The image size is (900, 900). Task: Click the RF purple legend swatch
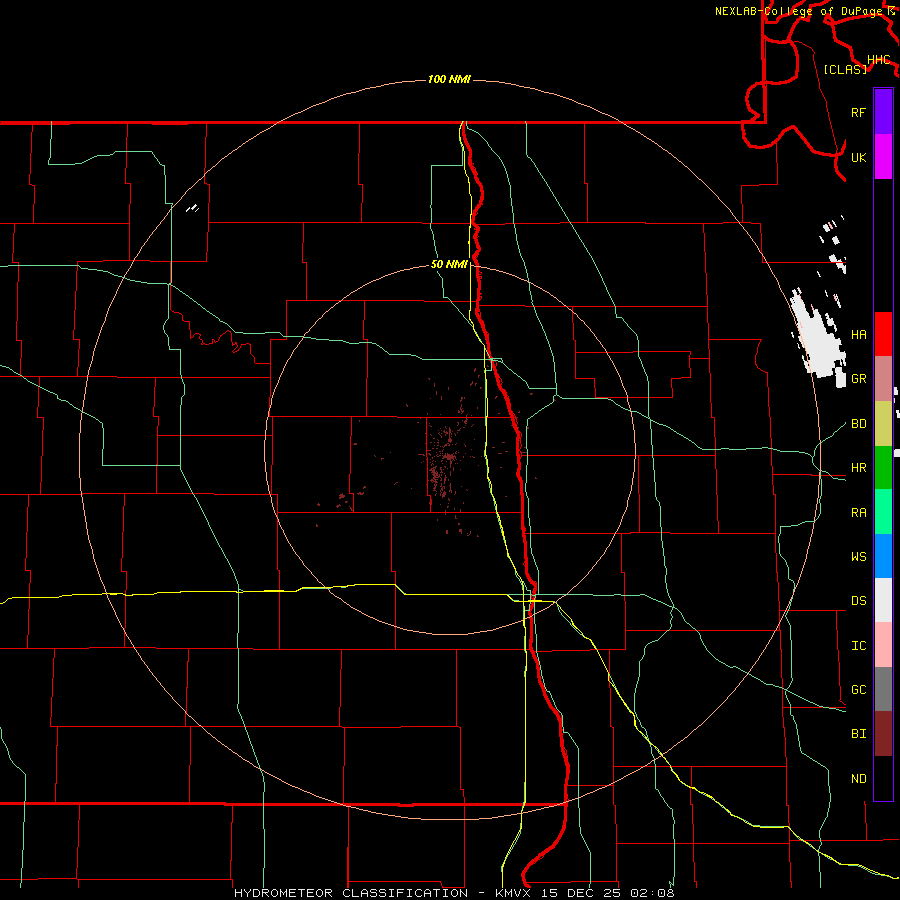pyautogui.click(x=883, y=112)
